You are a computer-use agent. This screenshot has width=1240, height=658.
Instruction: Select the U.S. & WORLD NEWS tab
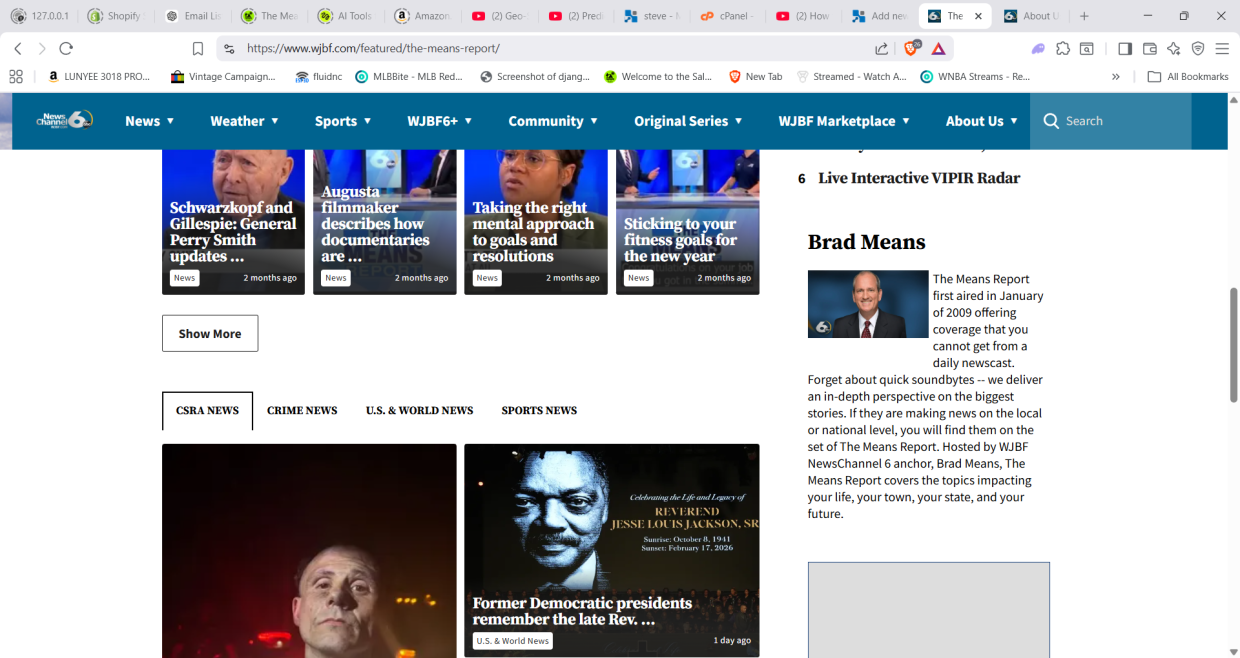(419, 410)
